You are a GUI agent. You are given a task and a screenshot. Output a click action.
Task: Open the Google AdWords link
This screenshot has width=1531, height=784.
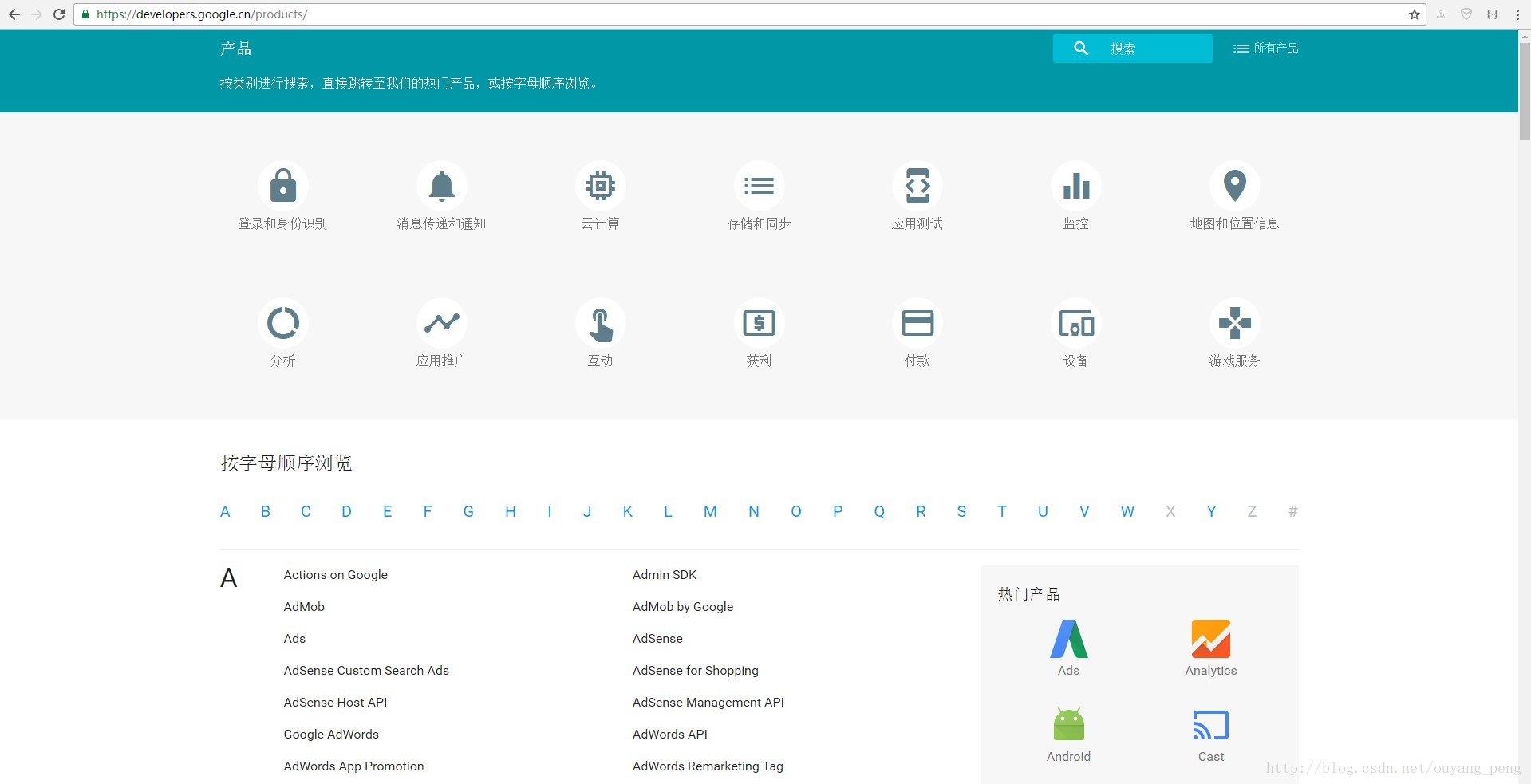click(331, 735)
